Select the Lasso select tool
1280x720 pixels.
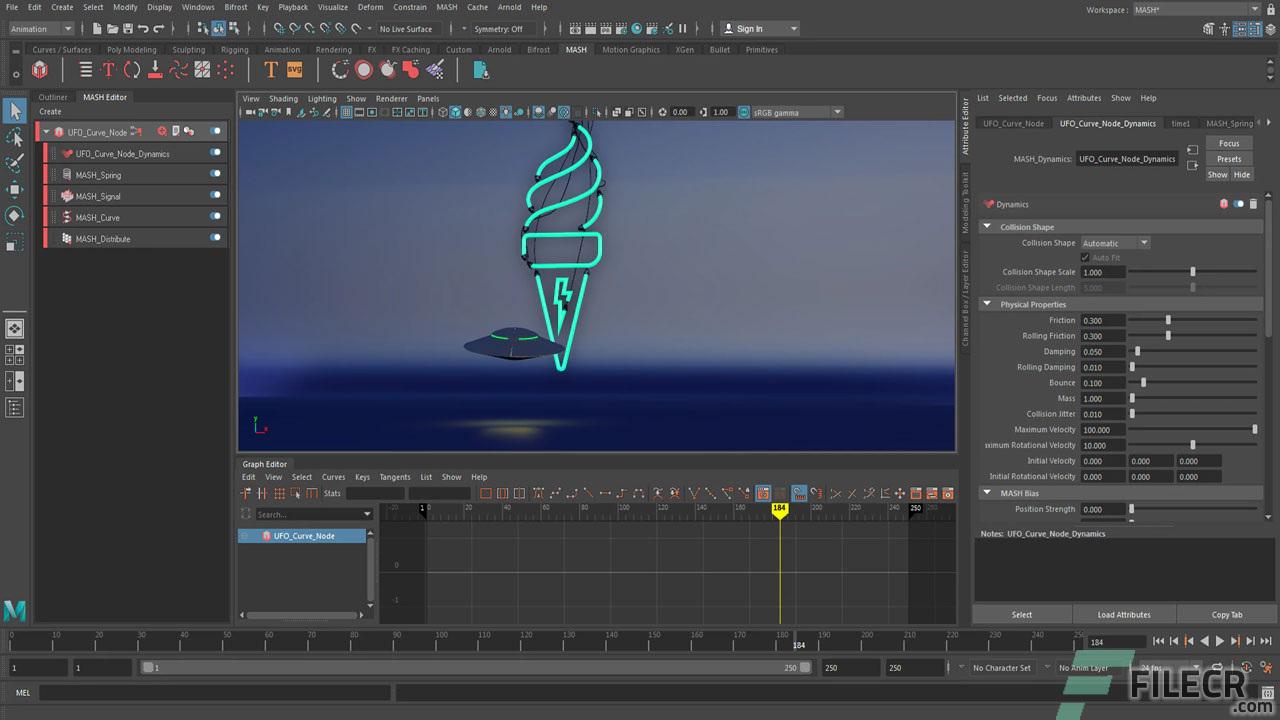click(x=15, y=137)
